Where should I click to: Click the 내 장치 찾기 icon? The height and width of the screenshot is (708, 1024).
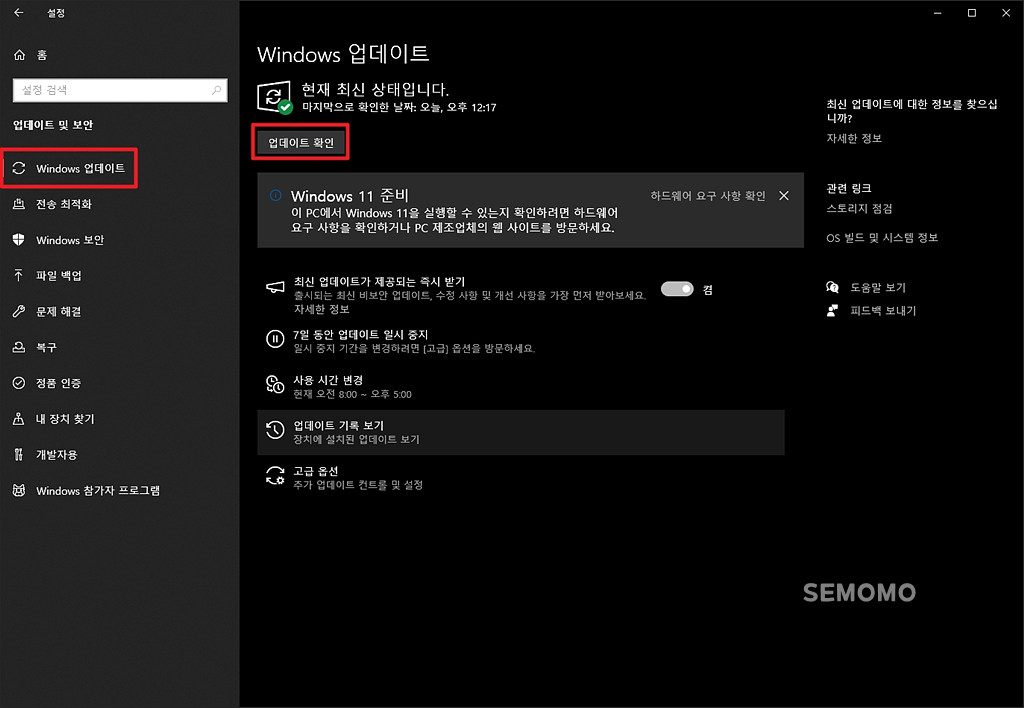(19, 419)
